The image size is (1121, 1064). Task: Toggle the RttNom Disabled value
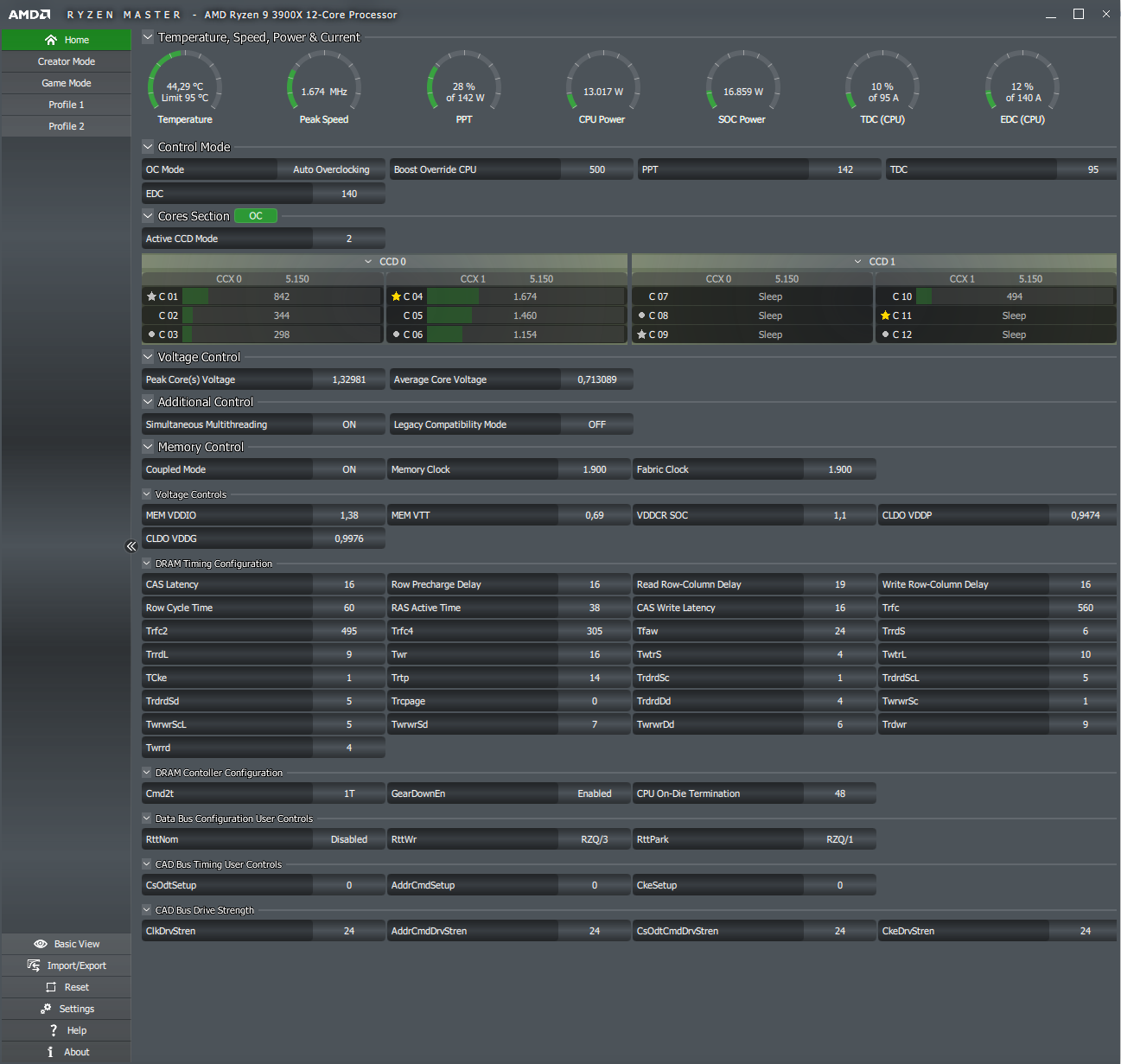click(349, 839)
